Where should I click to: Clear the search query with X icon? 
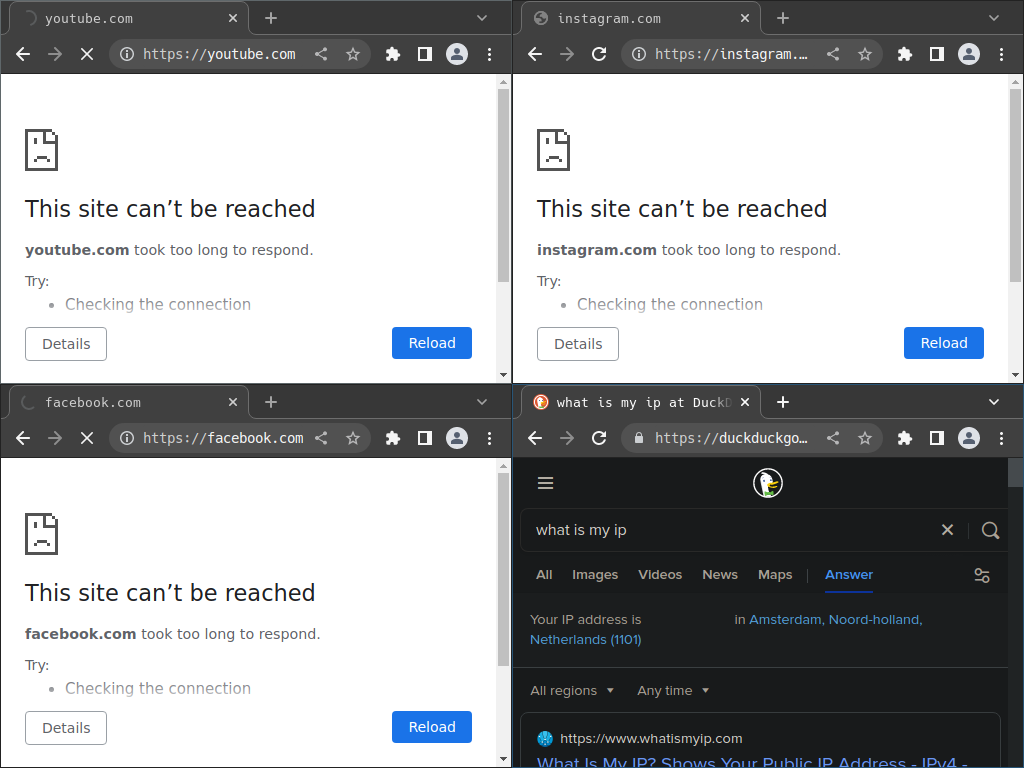point(947,530)
